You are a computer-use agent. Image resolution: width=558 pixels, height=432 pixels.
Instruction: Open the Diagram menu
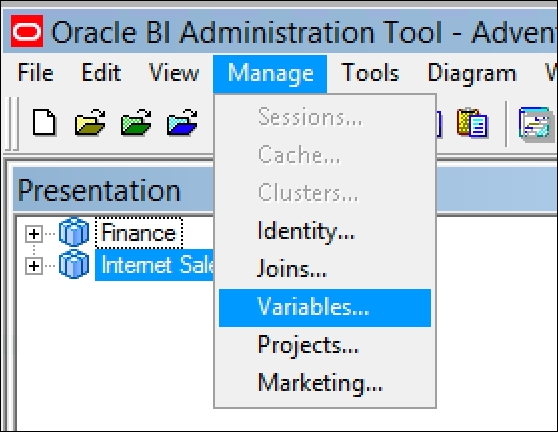(472, 73)
